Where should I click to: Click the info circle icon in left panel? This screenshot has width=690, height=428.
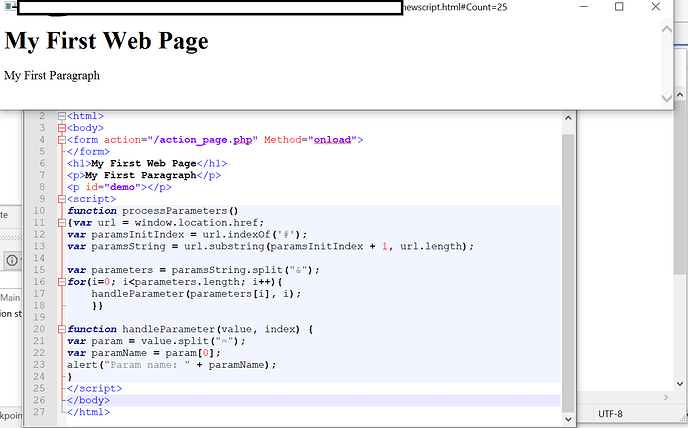pyautogui.click(x=12, y=260)
